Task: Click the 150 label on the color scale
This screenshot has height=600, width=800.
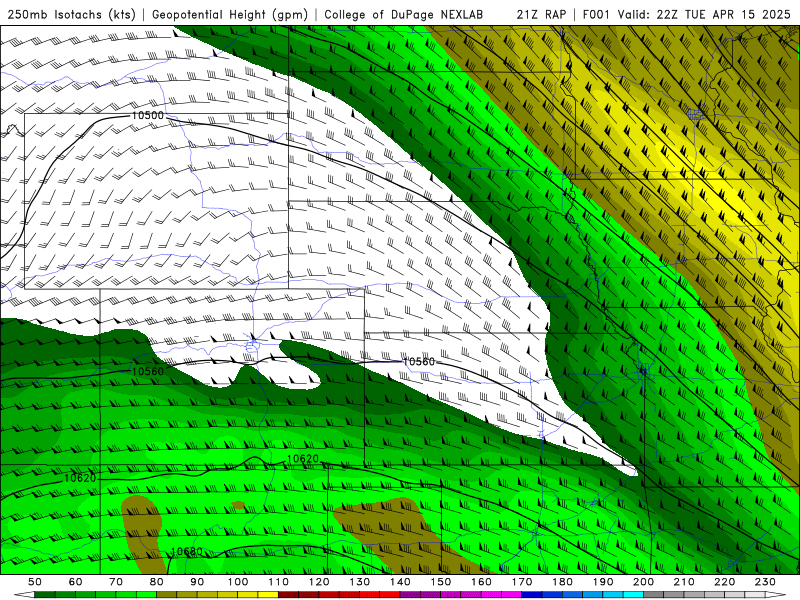Action: tap(441, 582)
